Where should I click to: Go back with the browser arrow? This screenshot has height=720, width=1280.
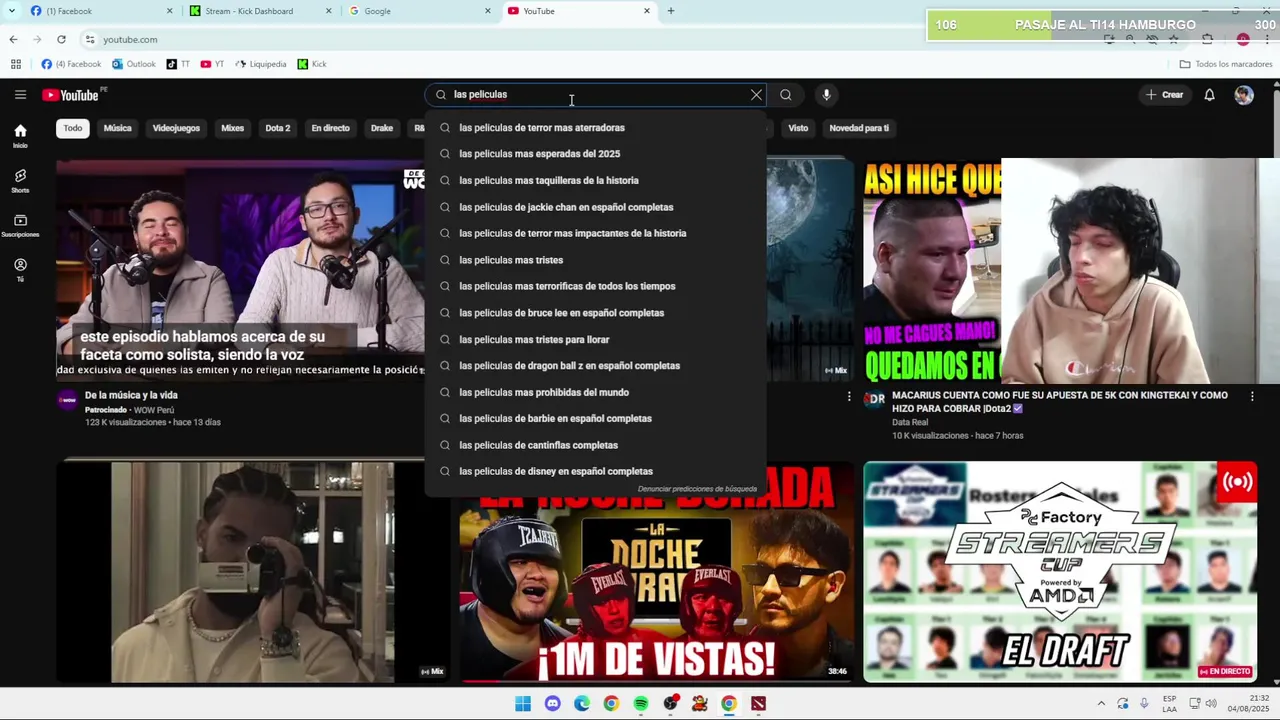pyautogui.click(x=13, y=39)
